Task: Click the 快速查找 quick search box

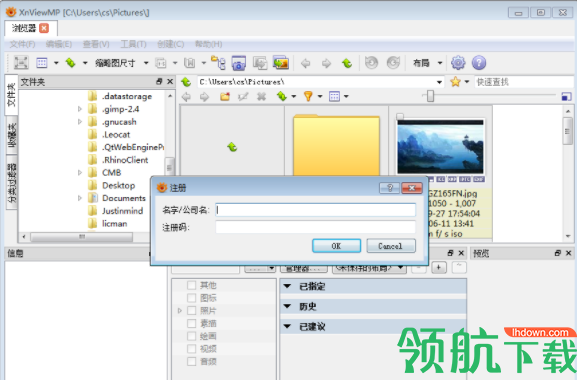Action: 524,82
